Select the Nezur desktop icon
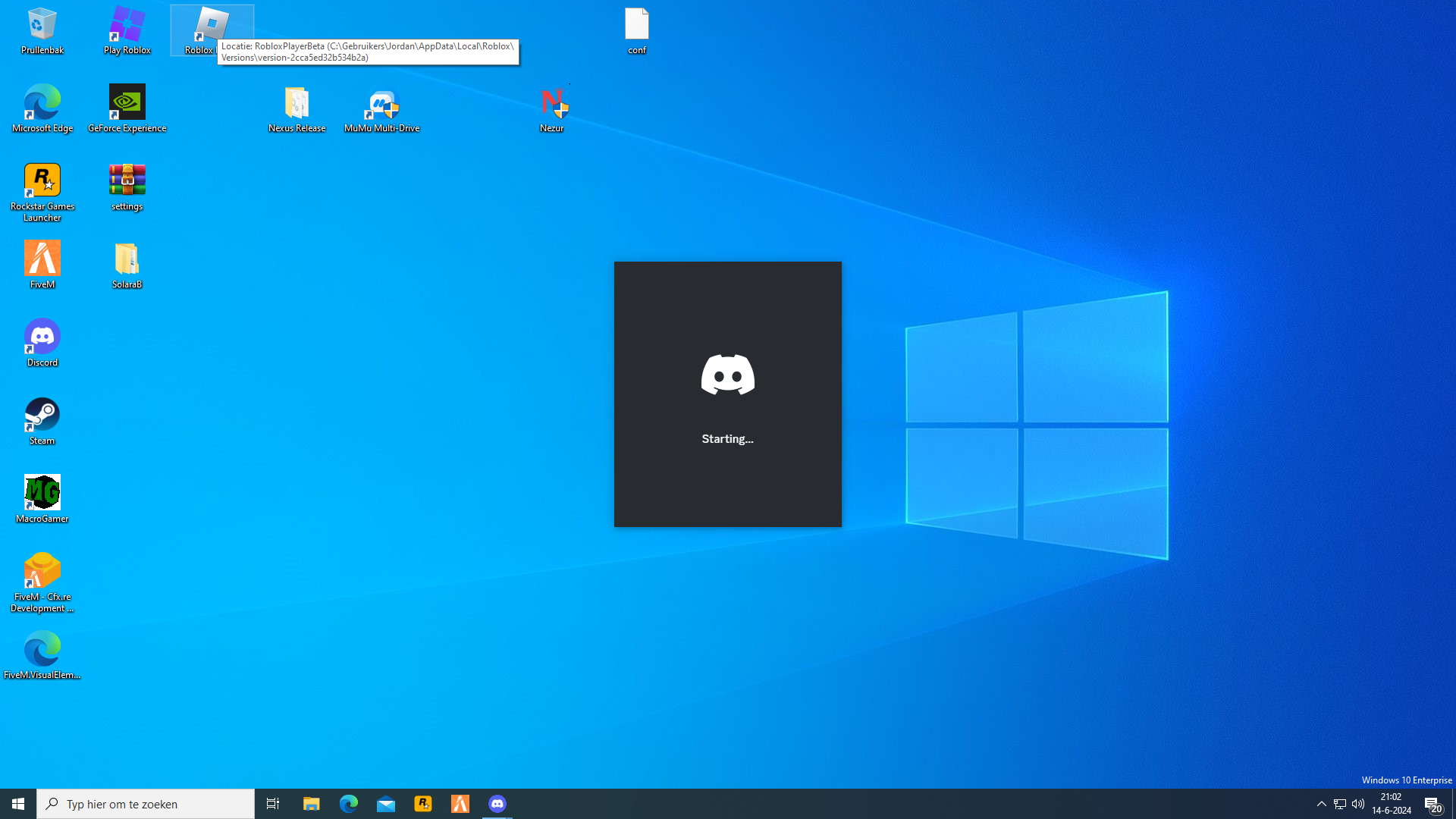The image size is (1456, 819). 552,108
